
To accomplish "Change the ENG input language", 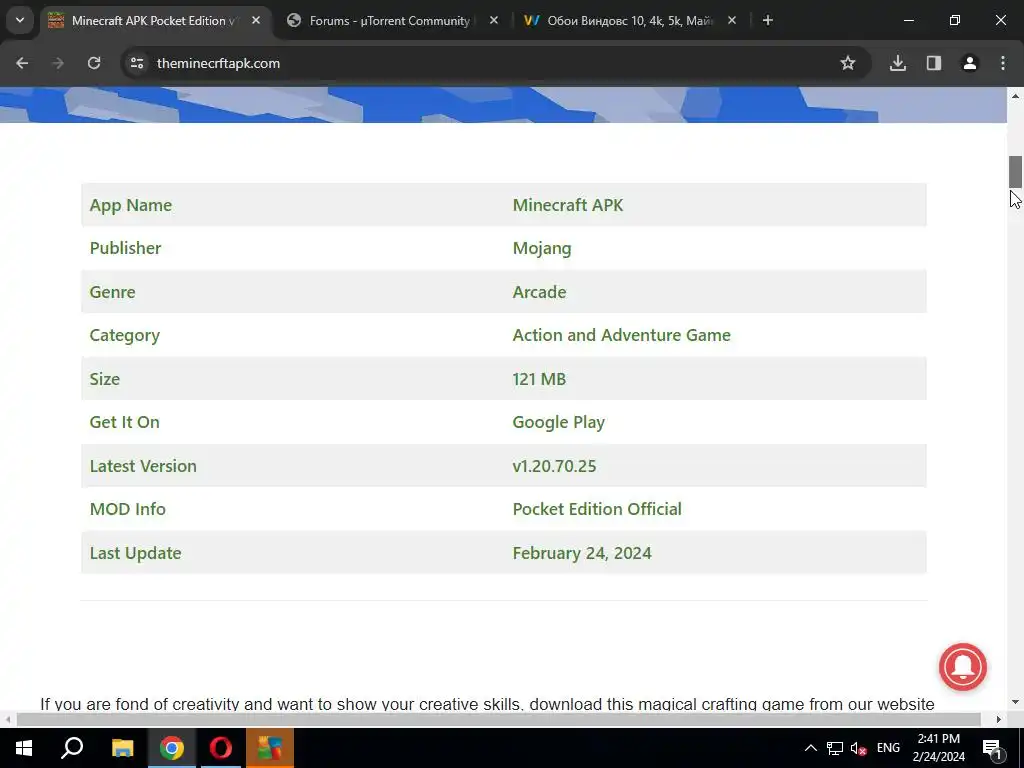I will coord(888,748).
